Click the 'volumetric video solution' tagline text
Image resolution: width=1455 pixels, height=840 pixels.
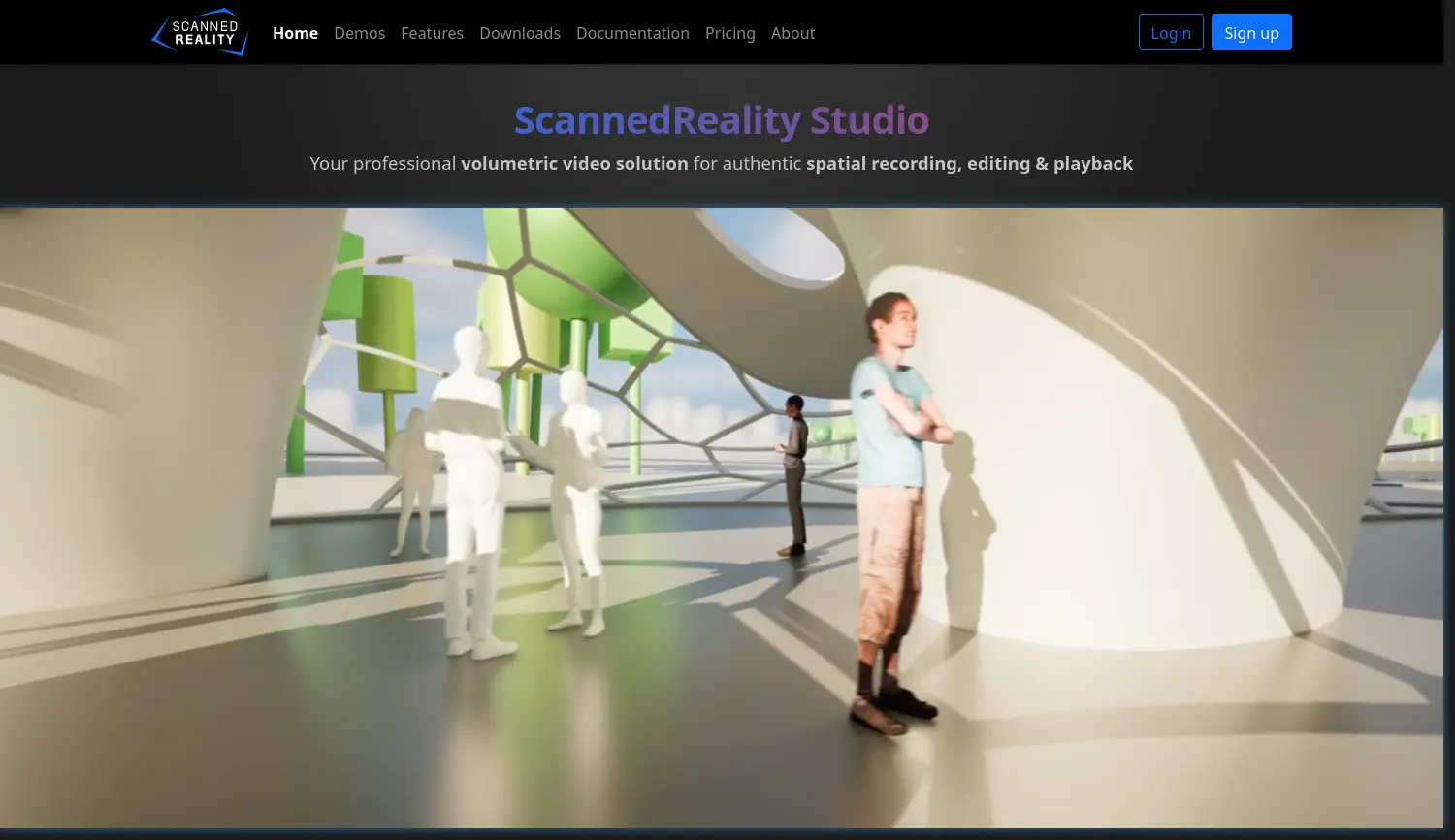pos(574,163)
